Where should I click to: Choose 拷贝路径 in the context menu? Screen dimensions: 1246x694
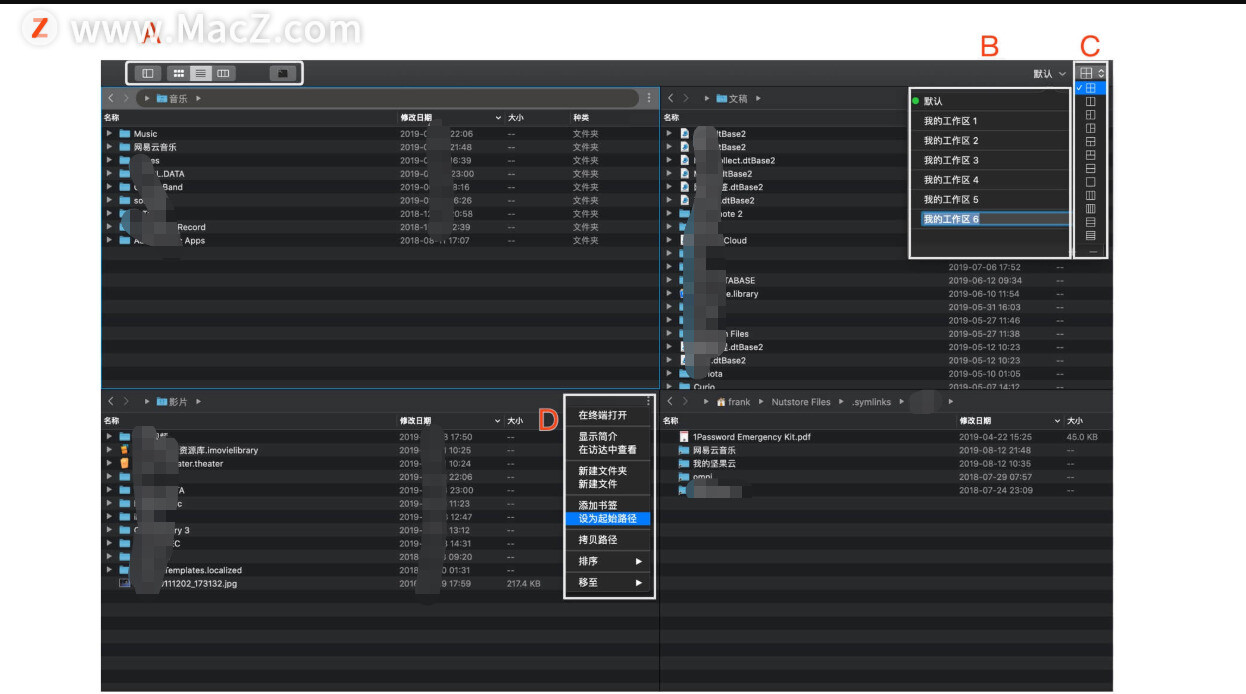[598, 540]
